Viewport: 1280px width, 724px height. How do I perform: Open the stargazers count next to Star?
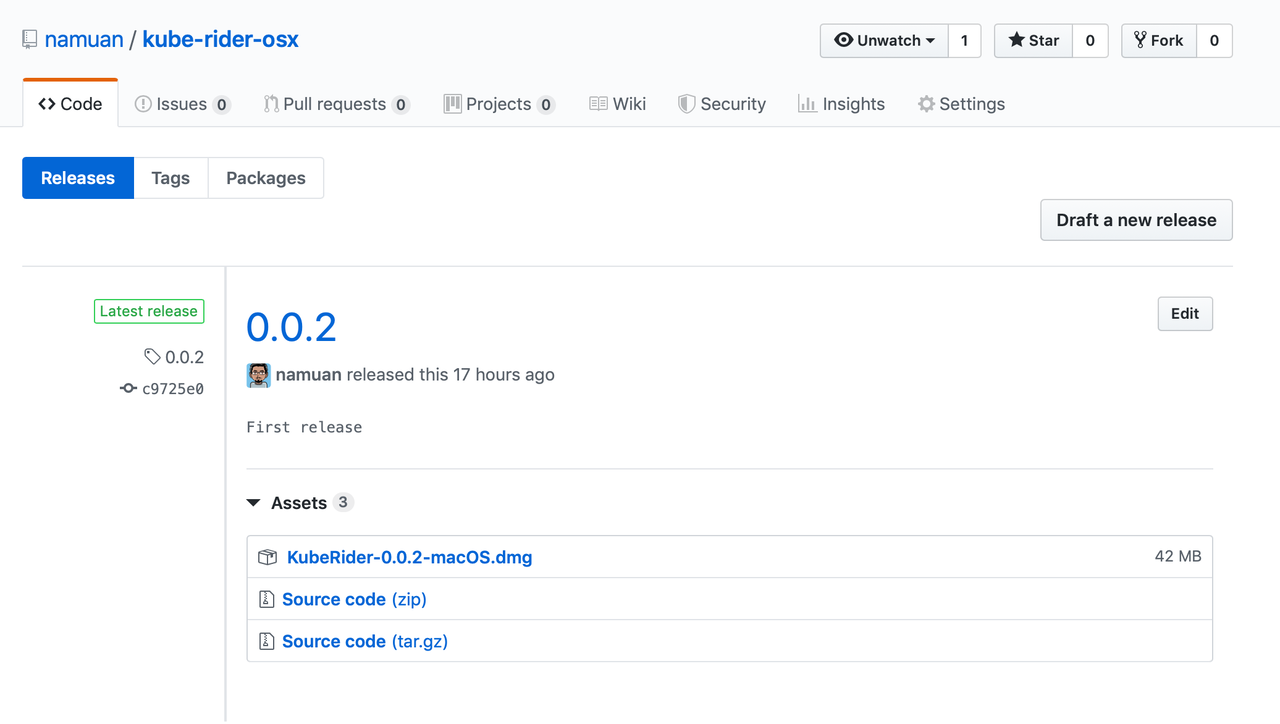[1090, 40]
